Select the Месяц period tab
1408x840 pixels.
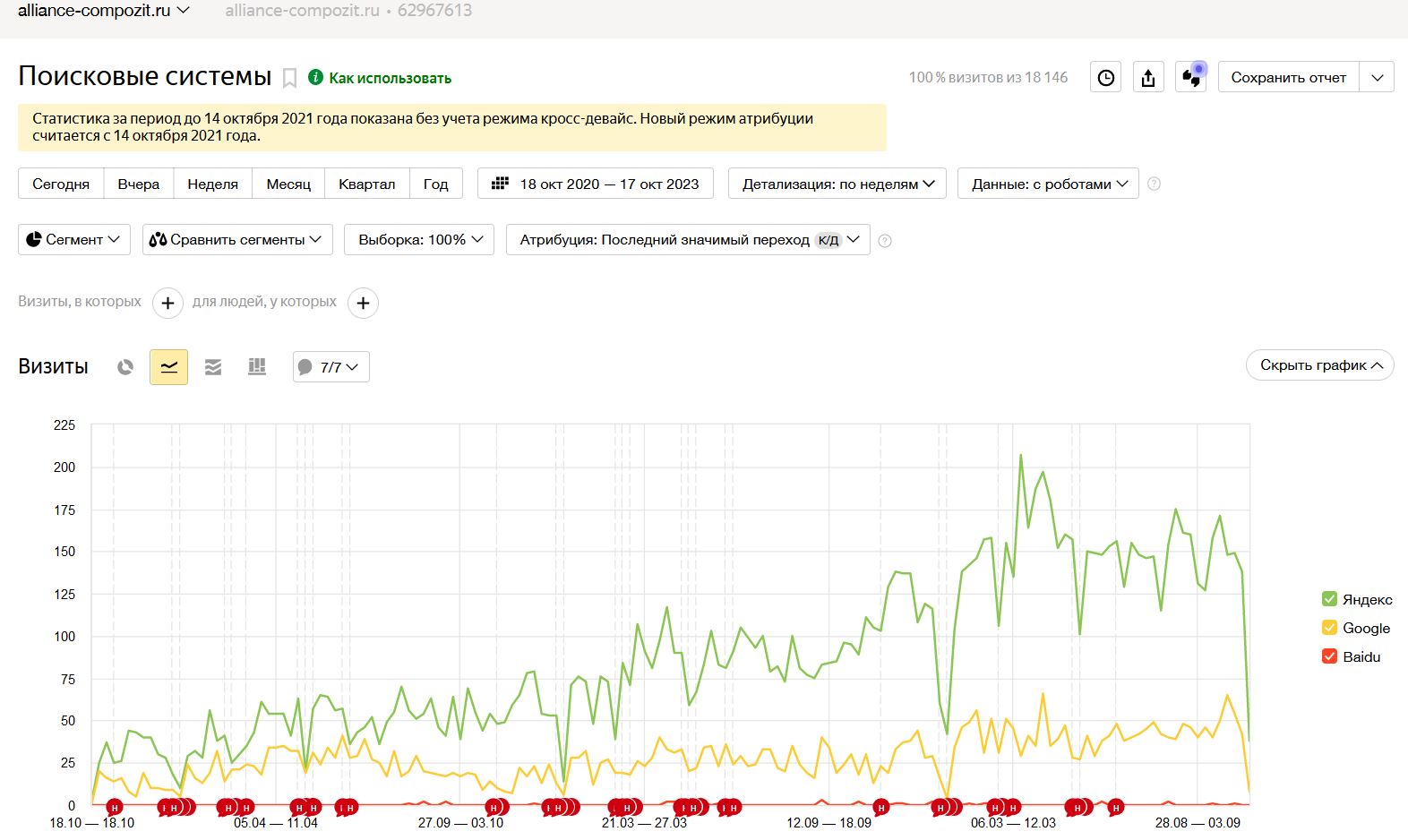288,184
